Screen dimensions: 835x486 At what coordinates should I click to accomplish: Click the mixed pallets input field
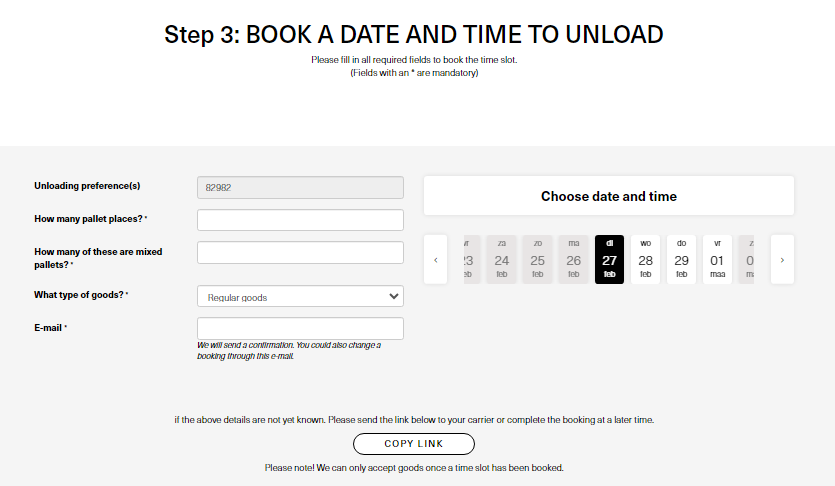coord(300,253)
